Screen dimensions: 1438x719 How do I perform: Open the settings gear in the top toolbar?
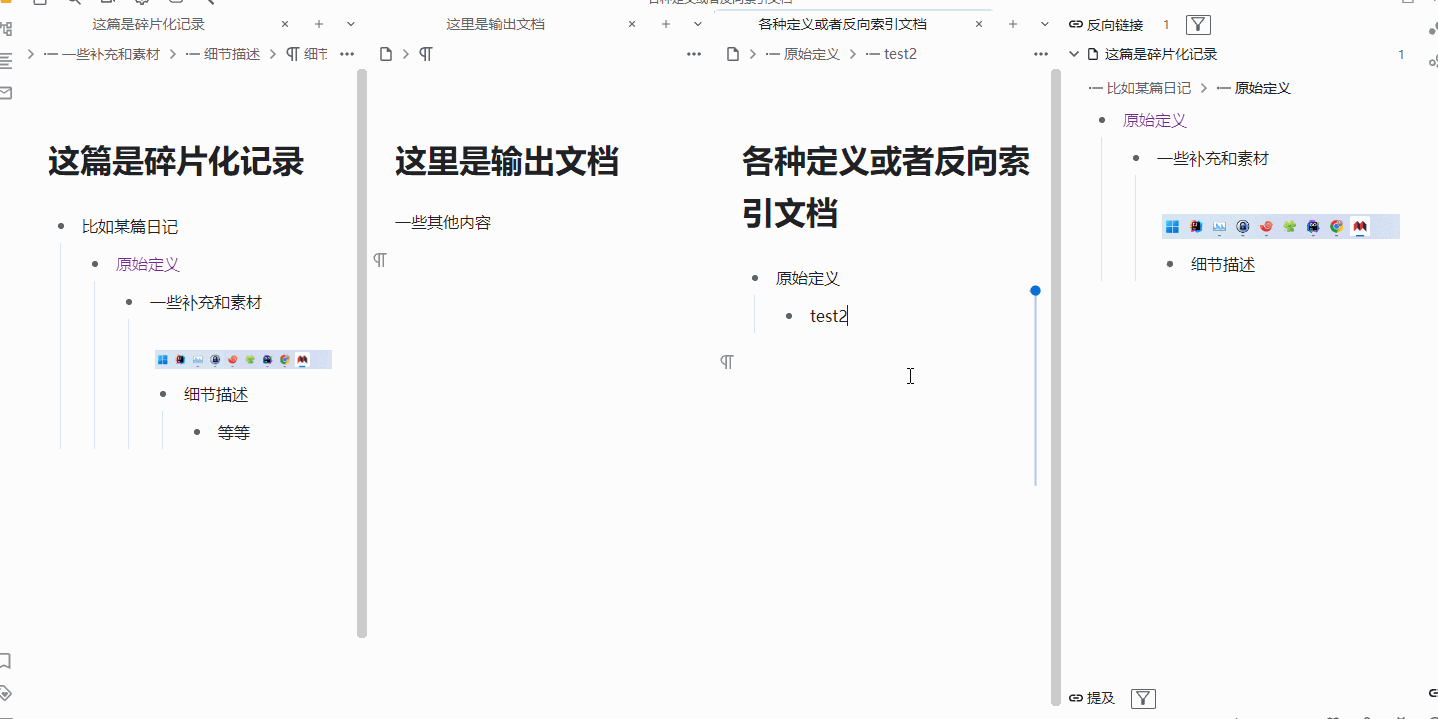(142, 4)
